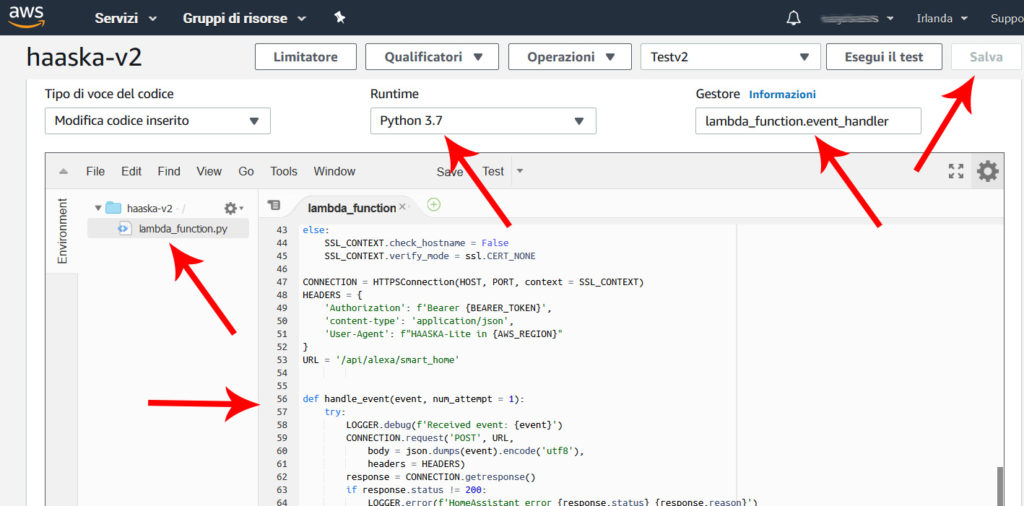The image size is (1024, 506).
Task: Click the 'def handle_event' code line
Action: 413,399
